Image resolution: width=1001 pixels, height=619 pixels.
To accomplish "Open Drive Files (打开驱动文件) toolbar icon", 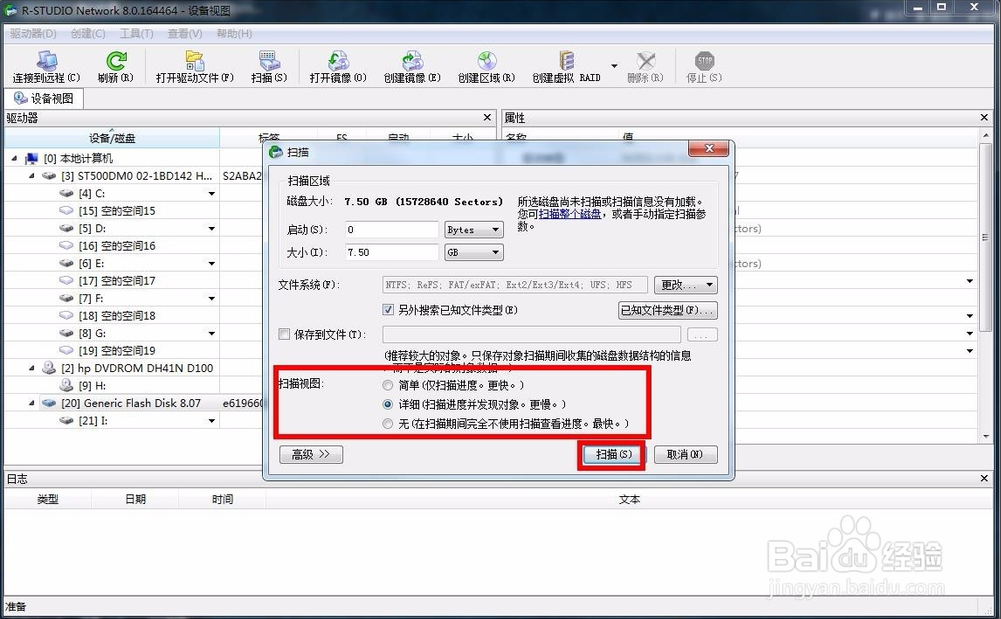I will (195, 61).
